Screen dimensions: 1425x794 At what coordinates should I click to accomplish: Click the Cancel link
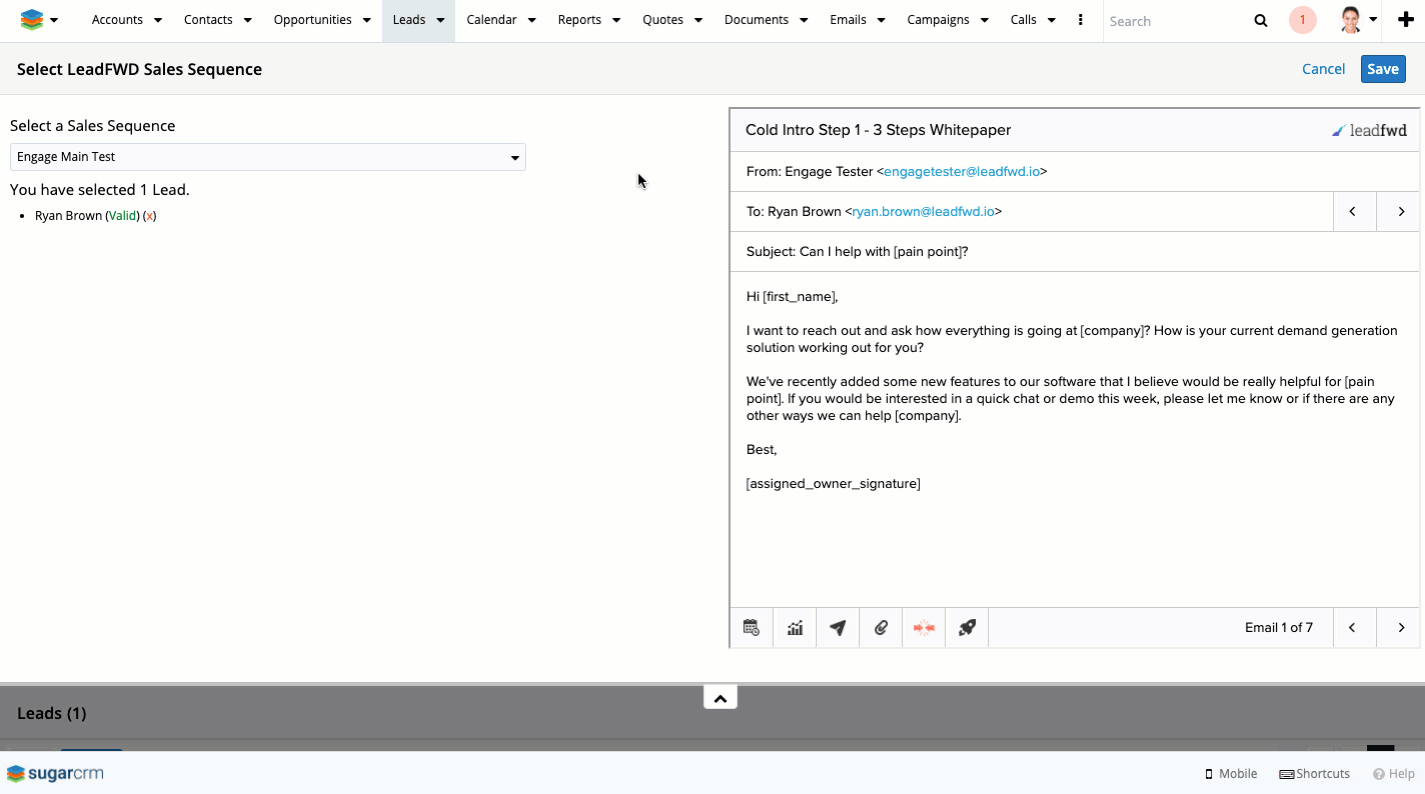(x=1323, y=69)
